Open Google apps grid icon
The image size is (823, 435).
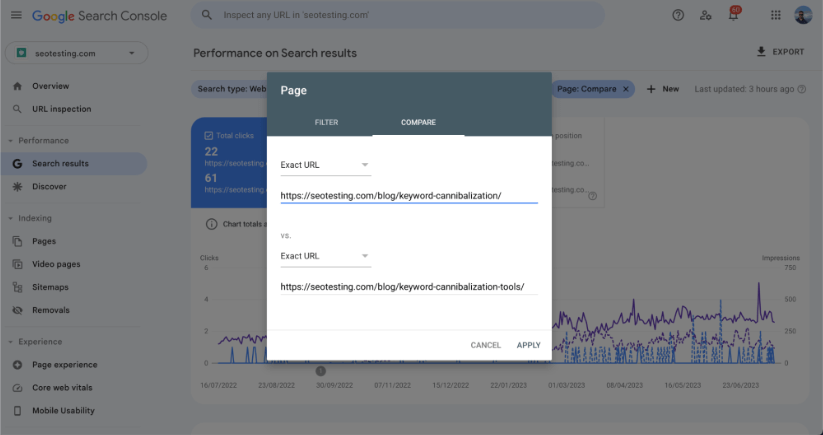tap(776, 15)
